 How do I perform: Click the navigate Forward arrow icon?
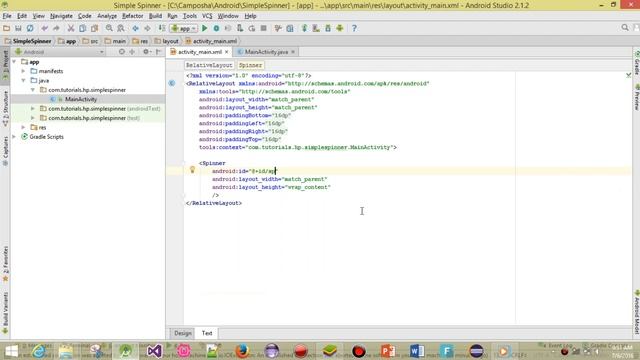(147, 28)
